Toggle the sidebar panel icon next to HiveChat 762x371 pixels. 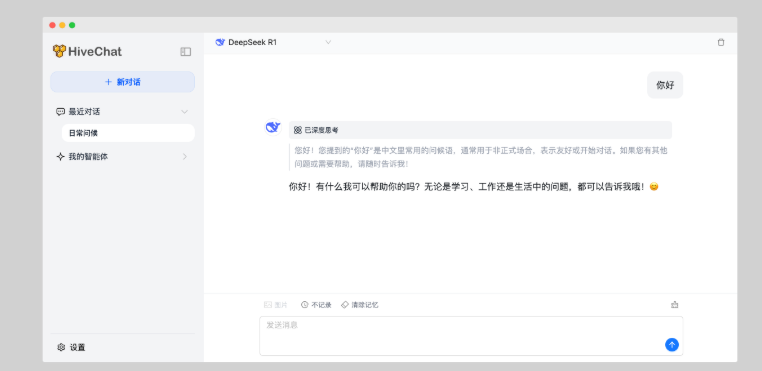coord(186,52)
